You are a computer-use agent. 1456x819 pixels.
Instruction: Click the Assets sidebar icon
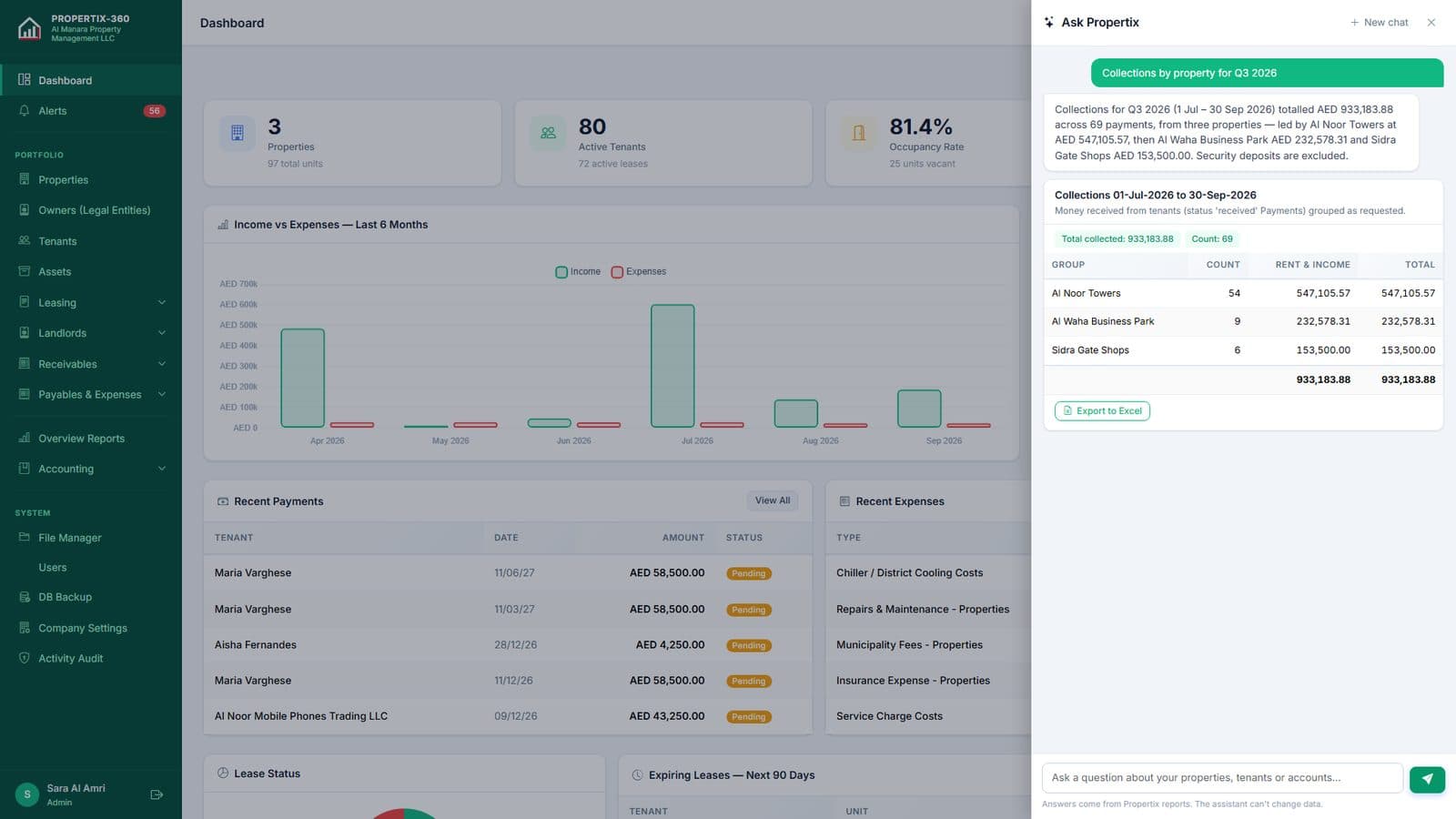click(x=25, y=271)
